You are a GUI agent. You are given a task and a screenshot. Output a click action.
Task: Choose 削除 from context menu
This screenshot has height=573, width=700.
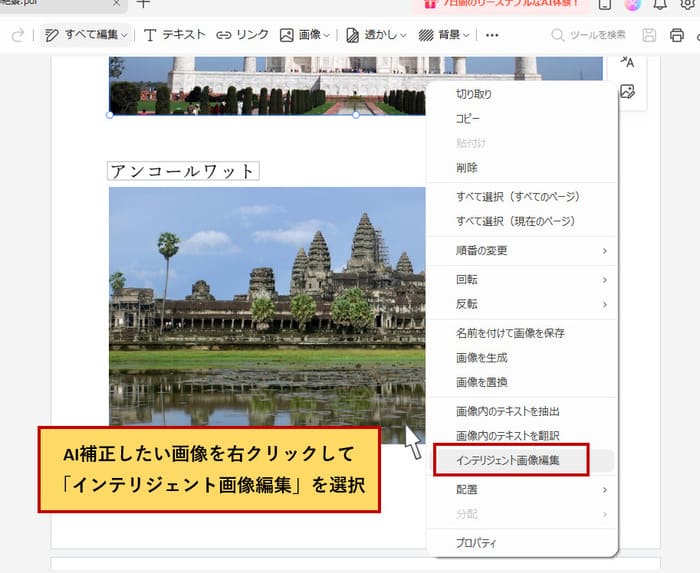click(522, 168)
